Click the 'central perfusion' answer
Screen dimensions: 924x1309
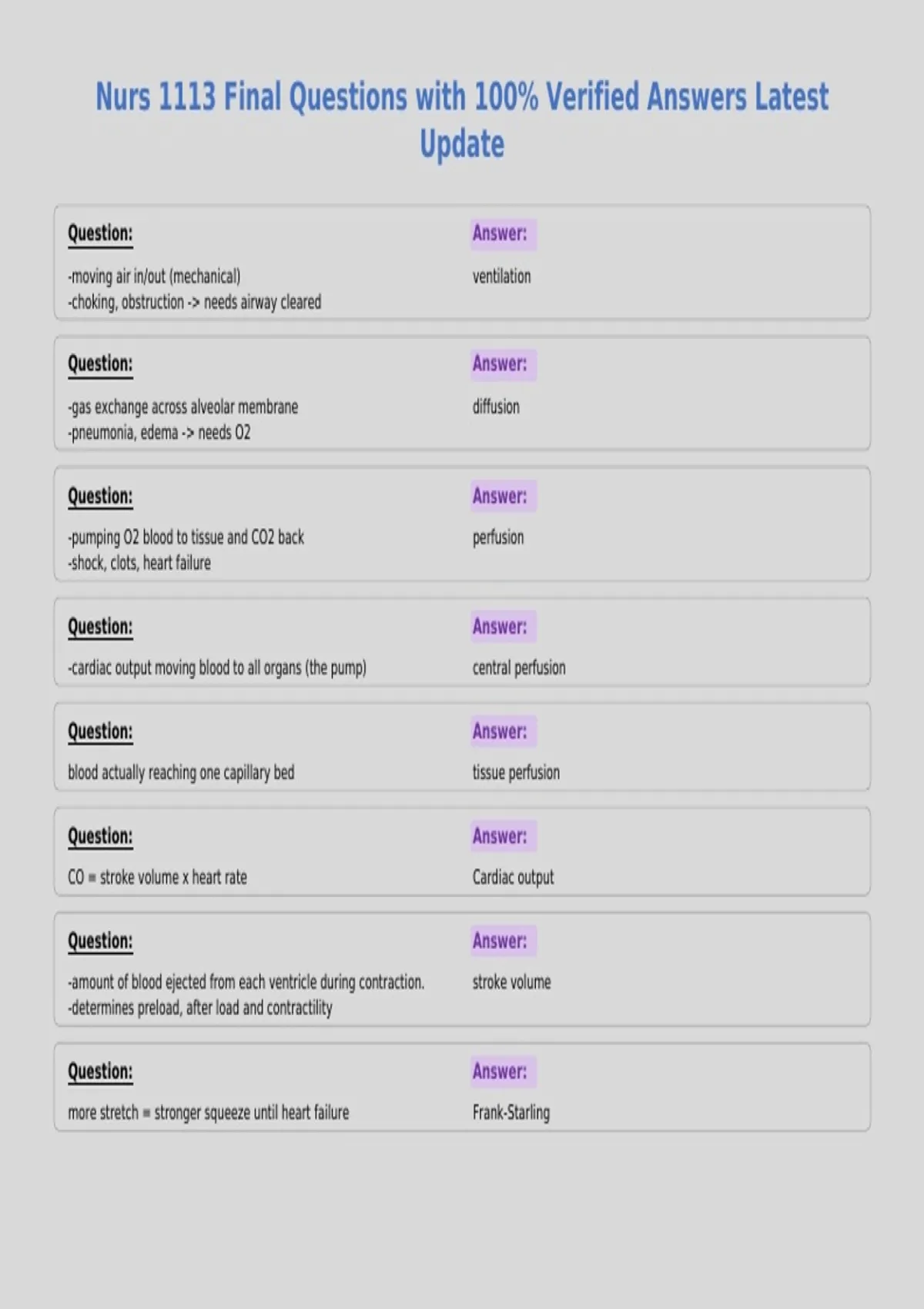pos(519,668)
